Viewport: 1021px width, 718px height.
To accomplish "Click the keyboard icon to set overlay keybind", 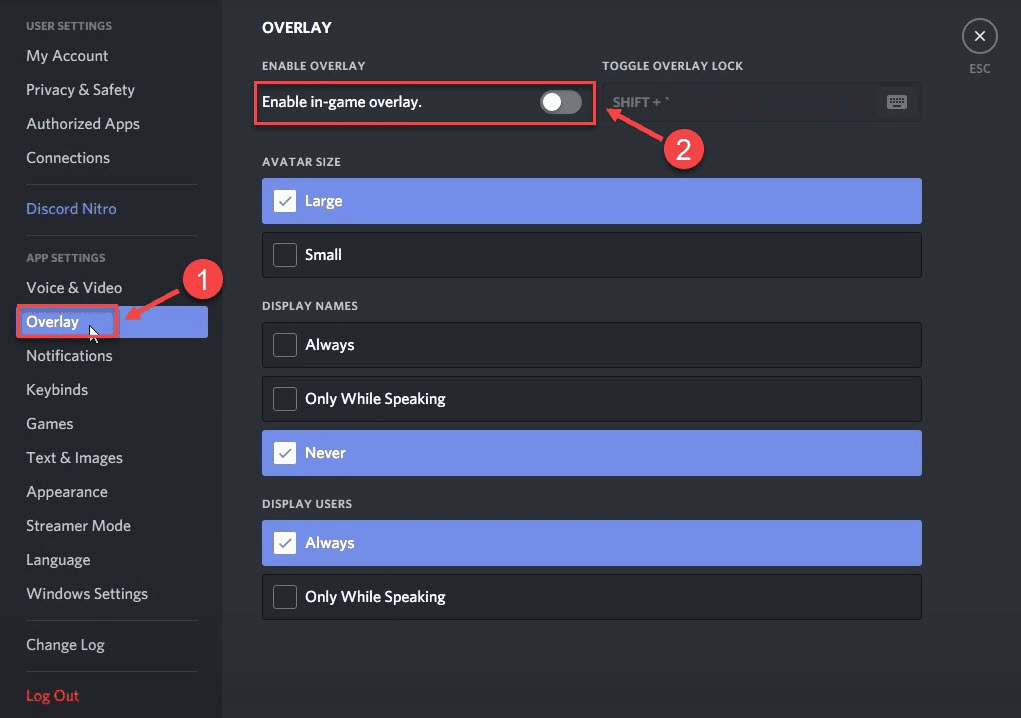I will tap(897, 102).
